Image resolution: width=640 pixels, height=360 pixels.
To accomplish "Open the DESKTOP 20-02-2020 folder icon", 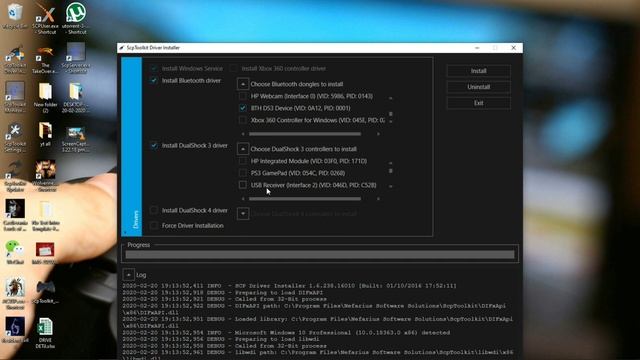I will coord(76,97).
